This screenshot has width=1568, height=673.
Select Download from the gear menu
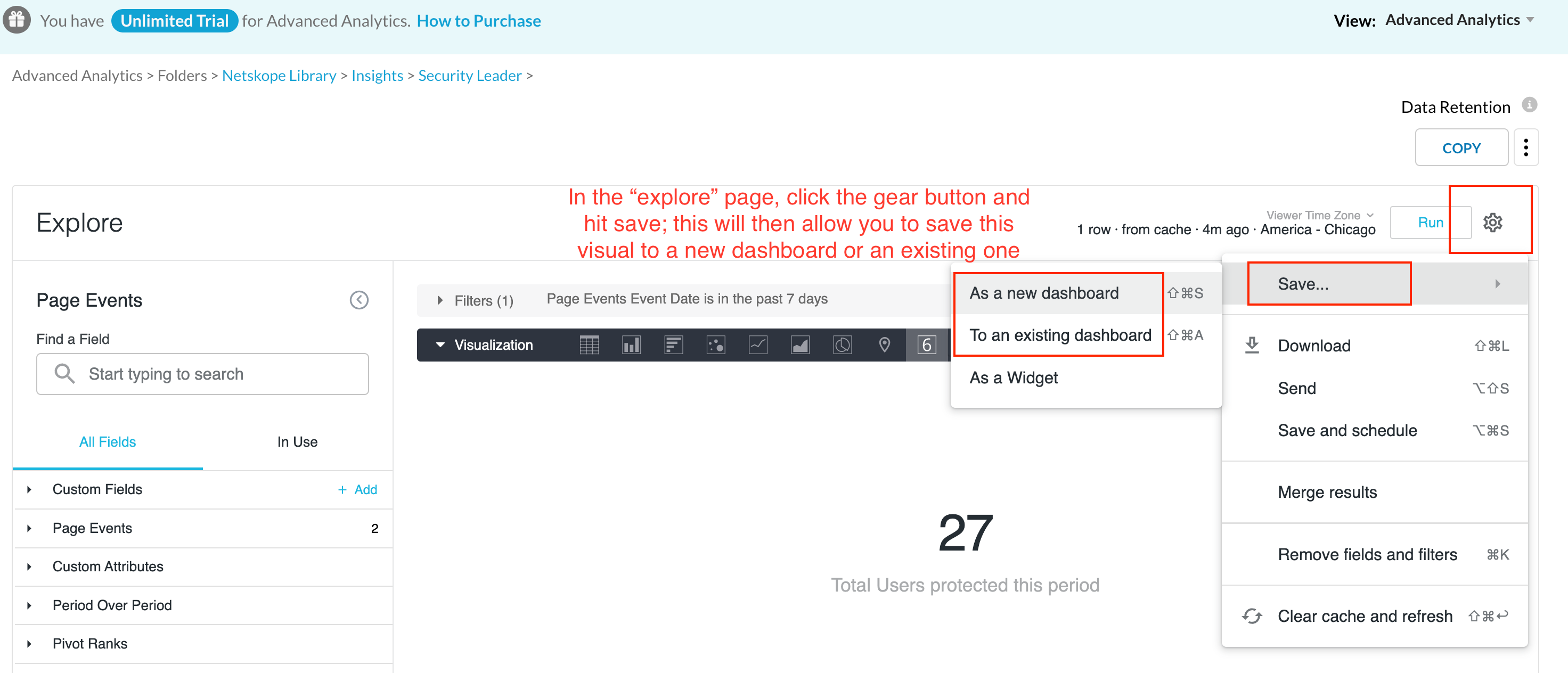1375,346
